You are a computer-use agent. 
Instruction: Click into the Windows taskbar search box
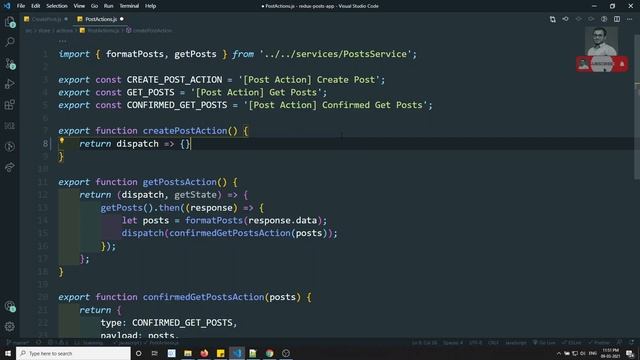(73, 353)
